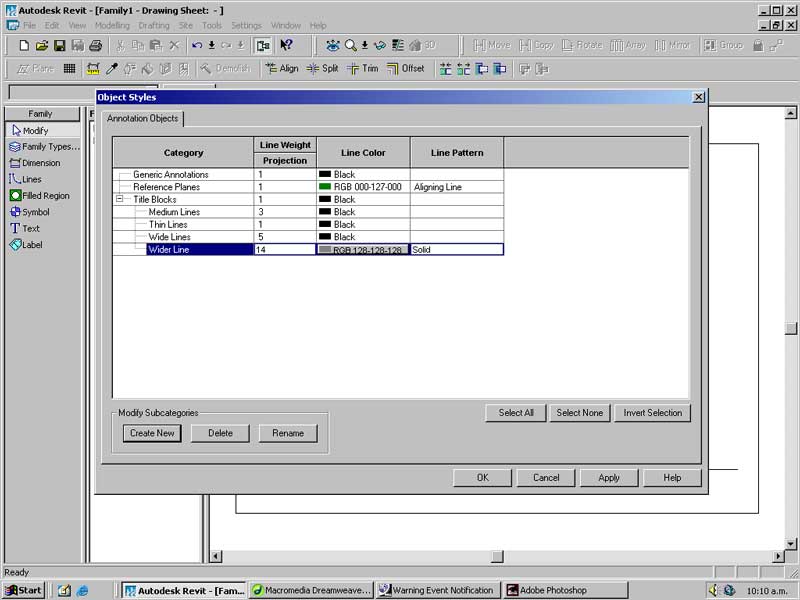Open the File menu
The image size is (800, 600).
coord(30,25)
